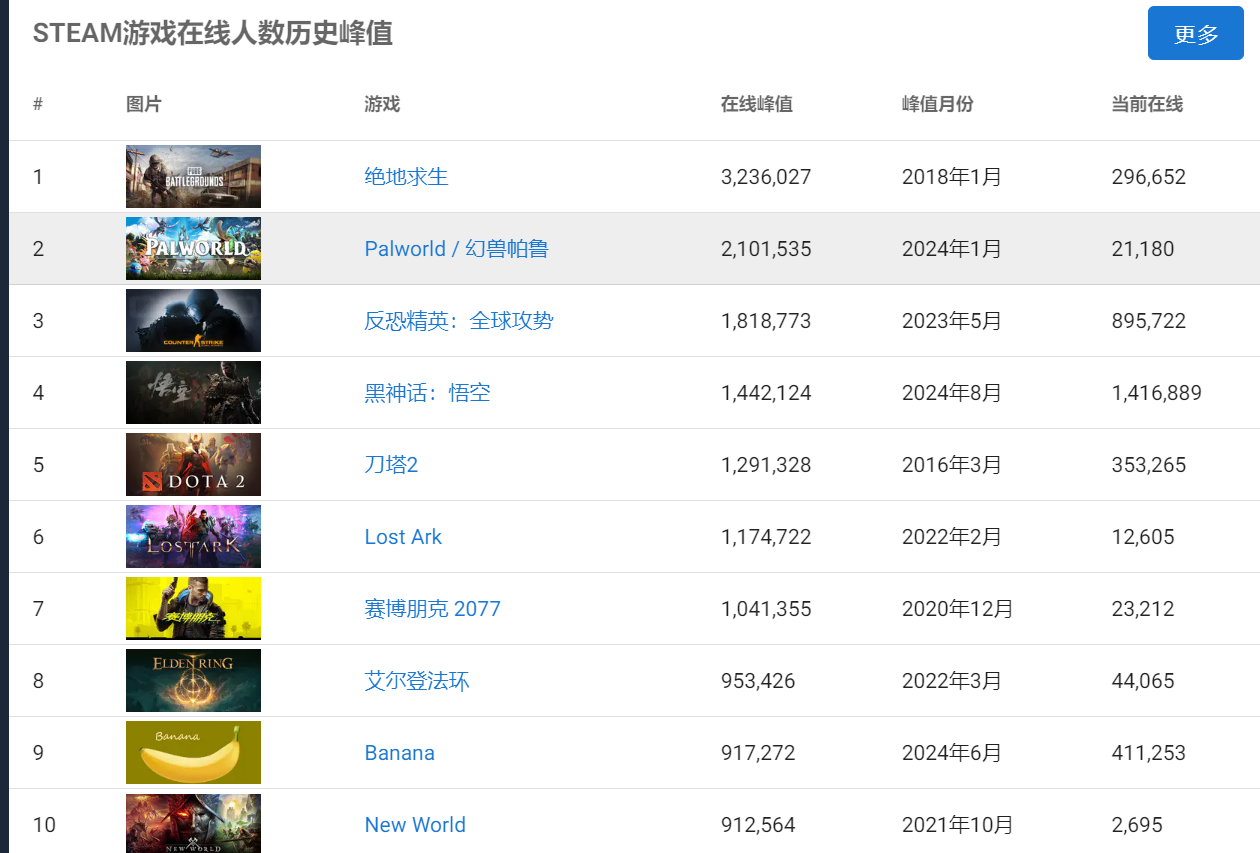This screenshot has width=1260, height=853.
Task: Select the peak value 912,564
Action: point(758,825)
